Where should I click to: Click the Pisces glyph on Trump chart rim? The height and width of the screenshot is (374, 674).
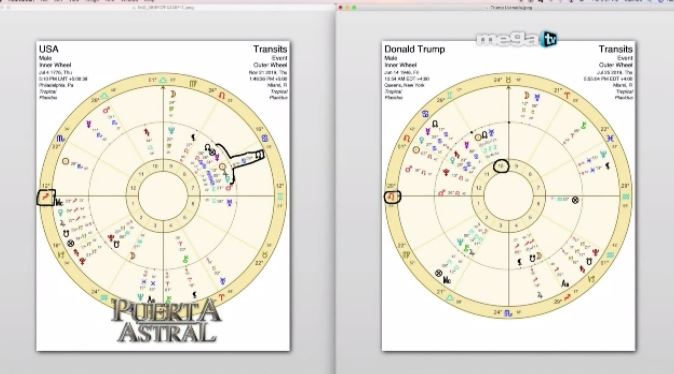610,138
